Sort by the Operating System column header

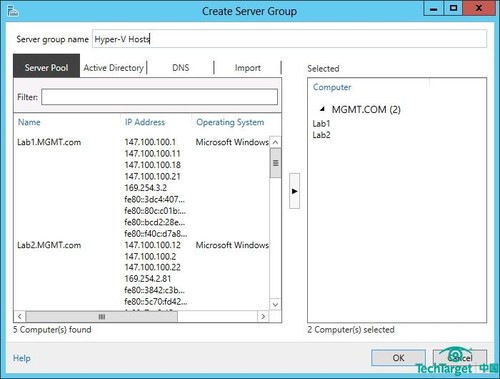(x=230, y=122)
